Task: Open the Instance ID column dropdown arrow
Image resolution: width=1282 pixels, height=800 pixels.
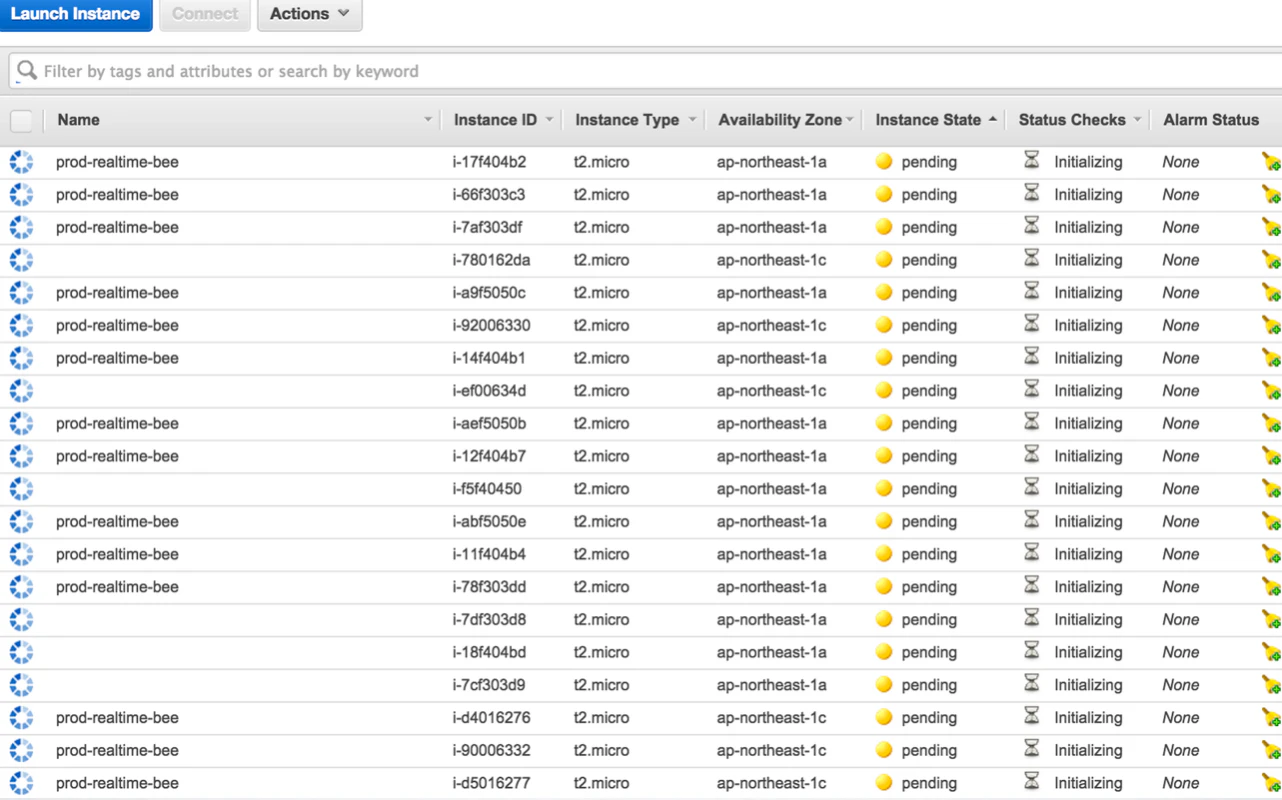Action: (549, 120)
